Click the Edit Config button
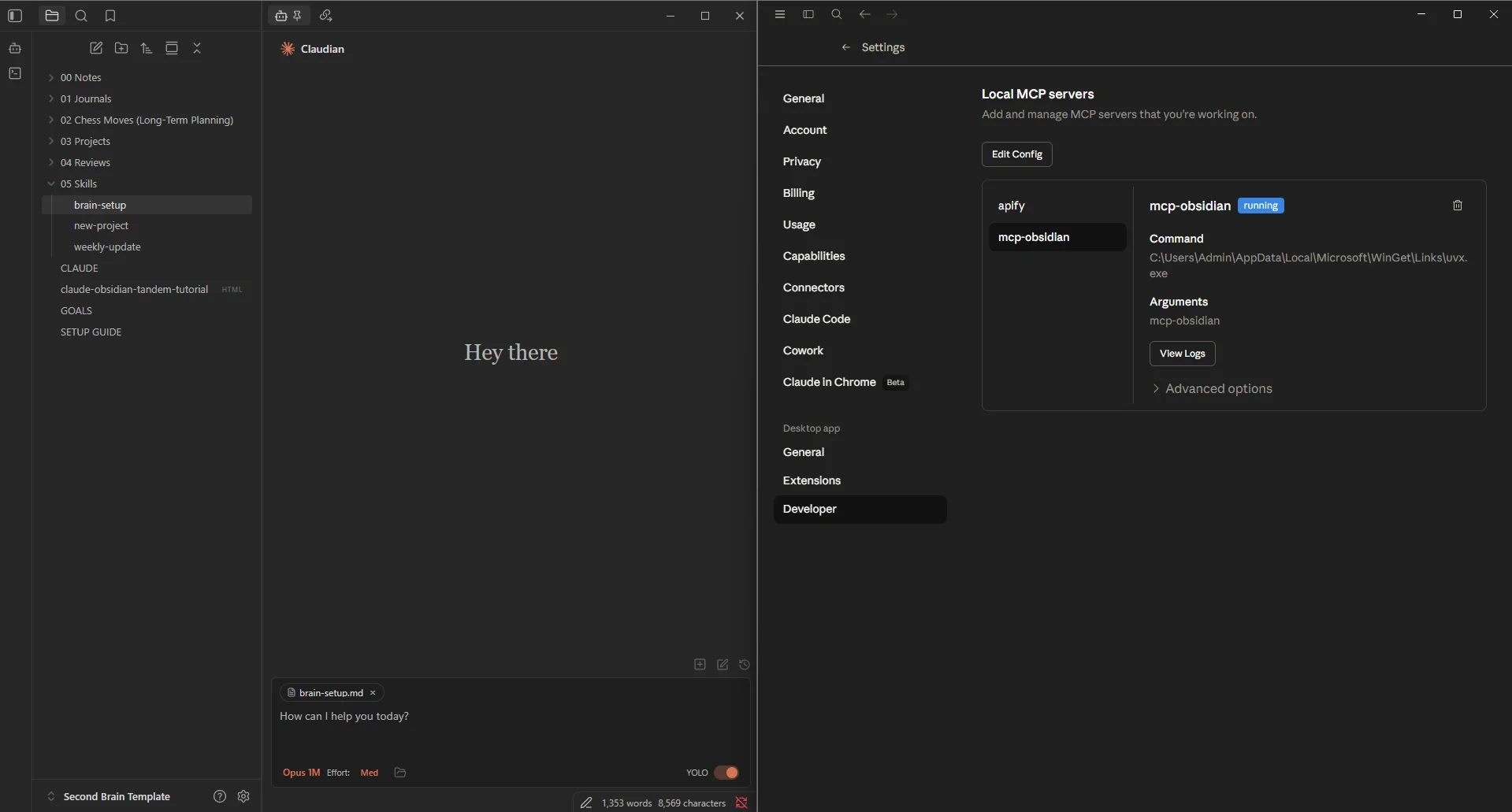This screenshot has width=1512, height=812. click(x=1017, y=154)
